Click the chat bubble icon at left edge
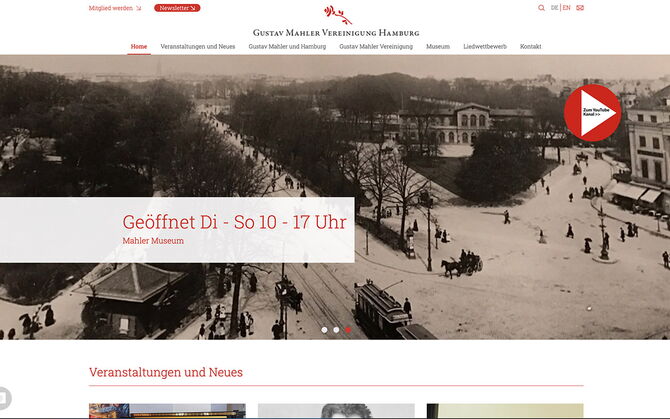This screenshot has width=670, height=419. click(x=4, y=398)
